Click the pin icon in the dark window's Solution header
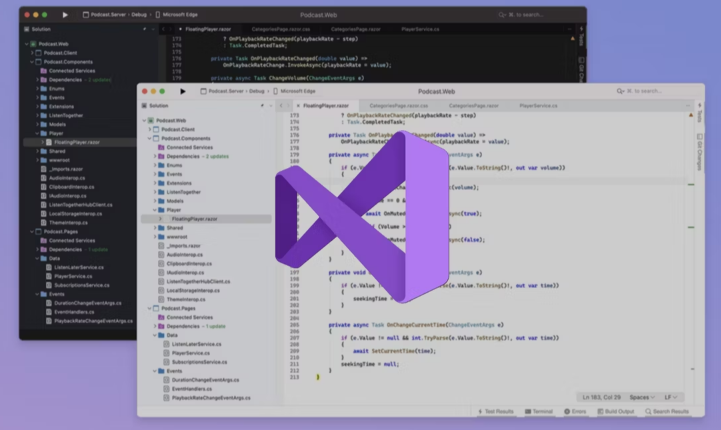 144,29
